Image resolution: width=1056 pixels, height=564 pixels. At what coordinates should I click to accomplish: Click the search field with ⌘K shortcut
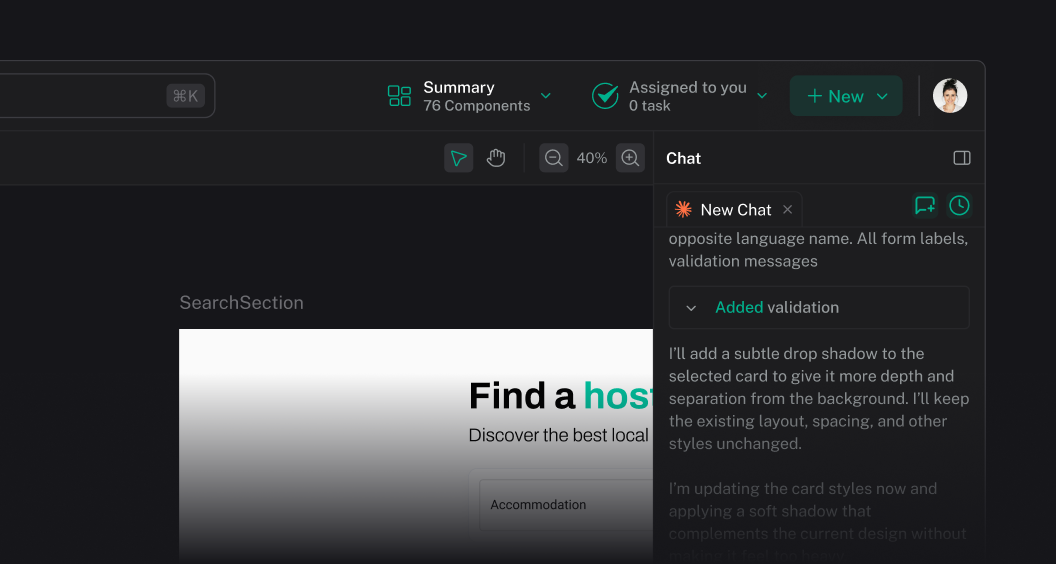[x=108, y=96]
